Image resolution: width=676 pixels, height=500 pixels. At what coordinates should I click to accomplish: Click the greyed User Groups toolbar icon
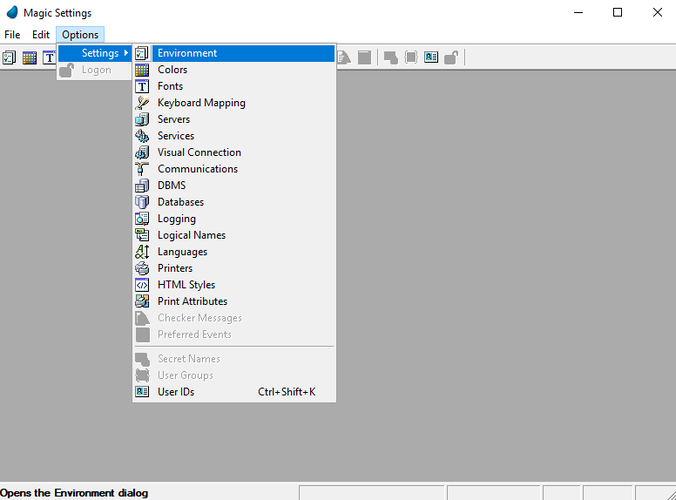click(x=411, y=57)
